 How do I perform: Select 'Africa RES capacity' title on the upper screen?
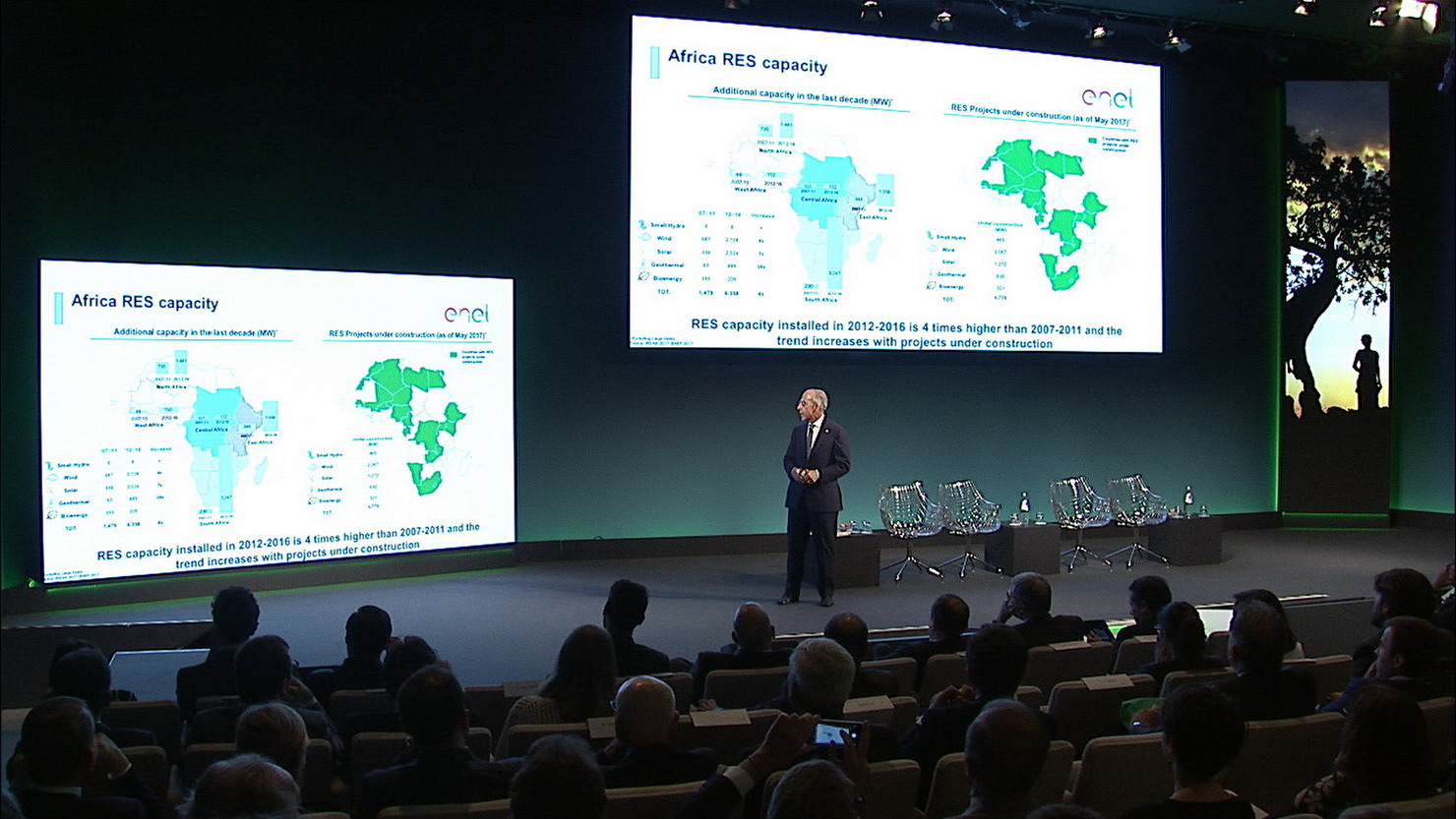pyautogui.click(x=748, y=61)
